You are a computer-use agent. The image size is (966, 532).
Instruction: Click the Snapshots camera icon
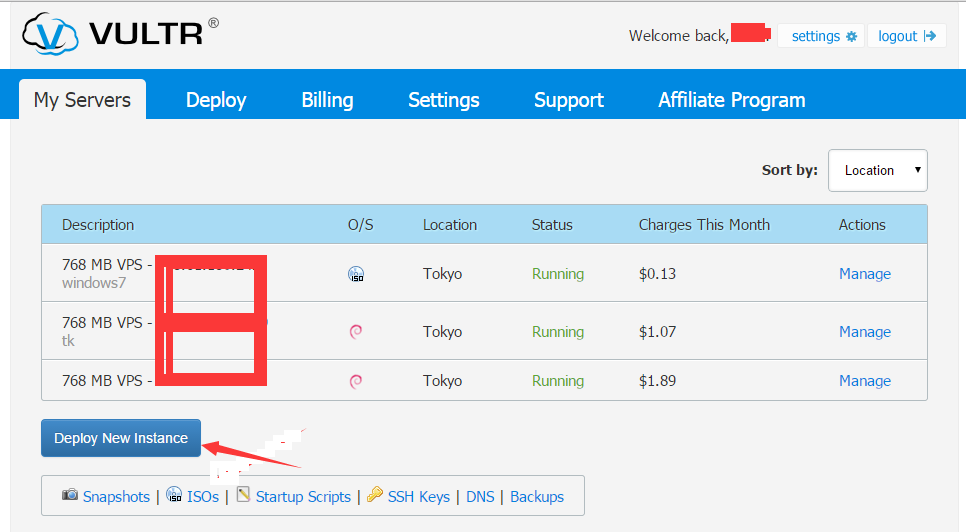[70, 495]
